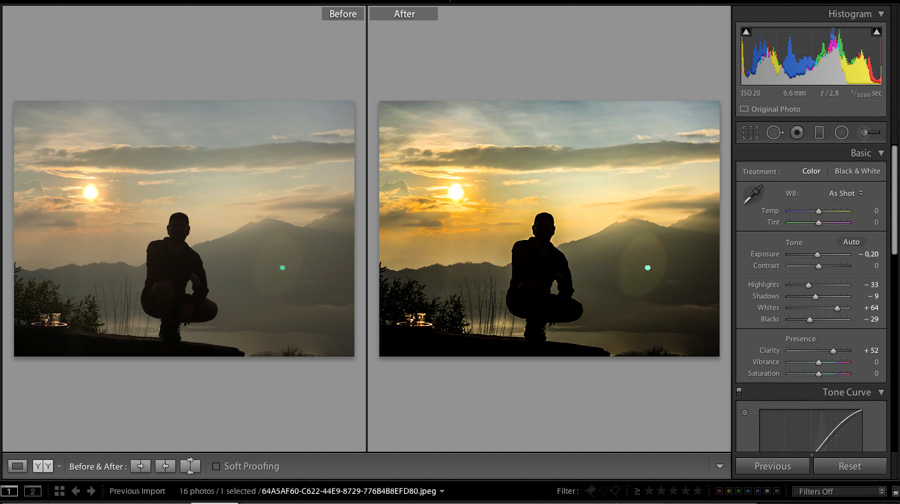Enable the Soft Proofing checkbox
This screenshot has width=900, height=504.
[x=216, y=466]
